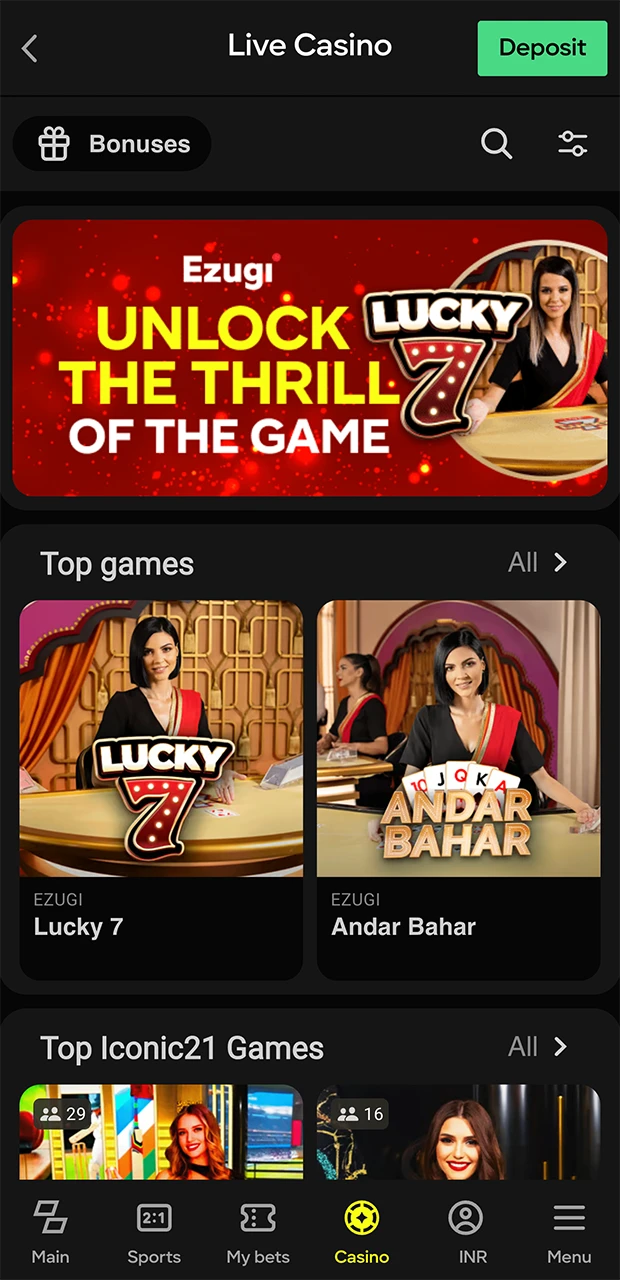Screen dimensions: 620x1280
Task: Open the search magnifier icon
Action: click(x=496, y=144)
